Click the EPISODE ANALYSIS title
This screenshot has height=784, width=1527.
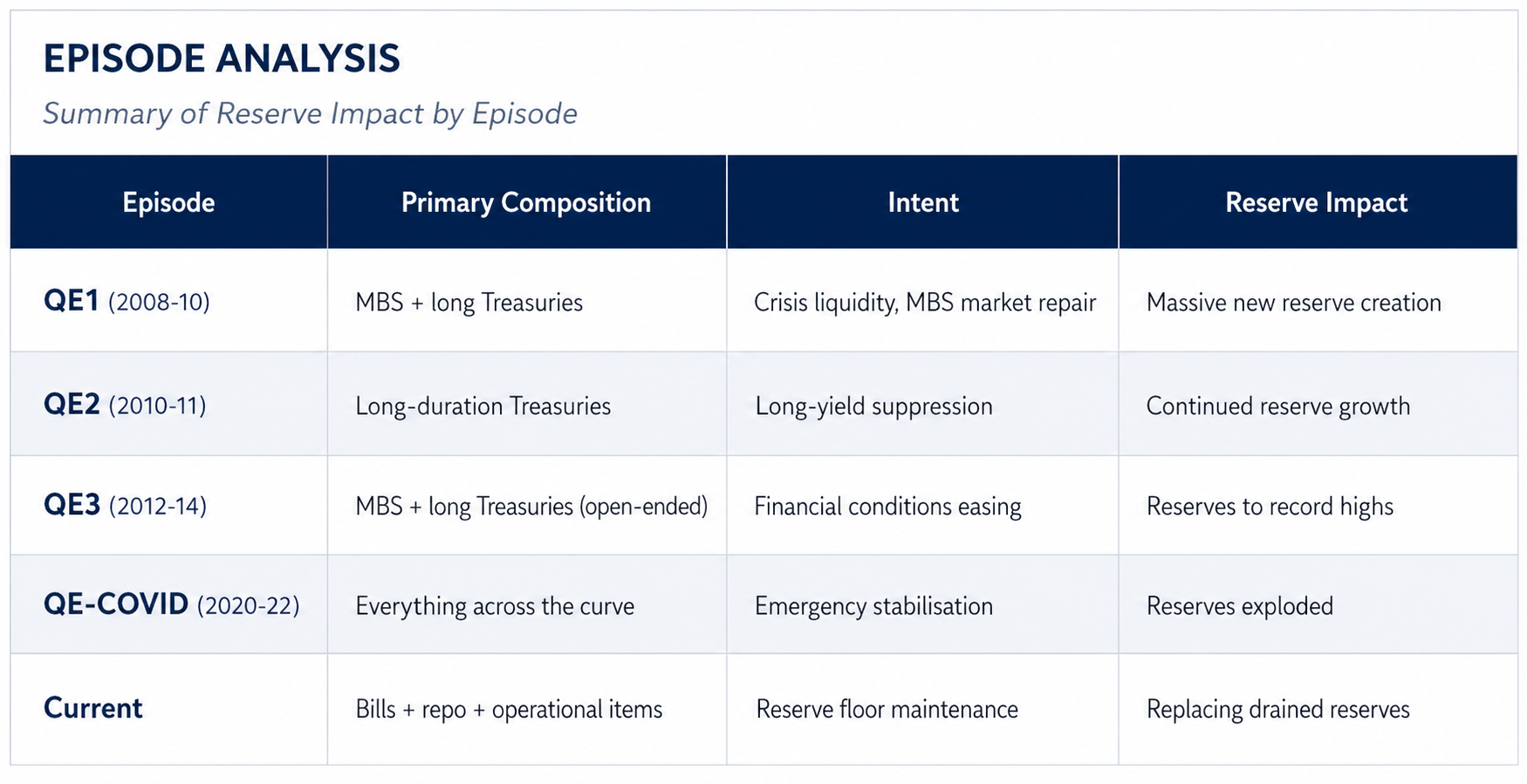(222, 59)
